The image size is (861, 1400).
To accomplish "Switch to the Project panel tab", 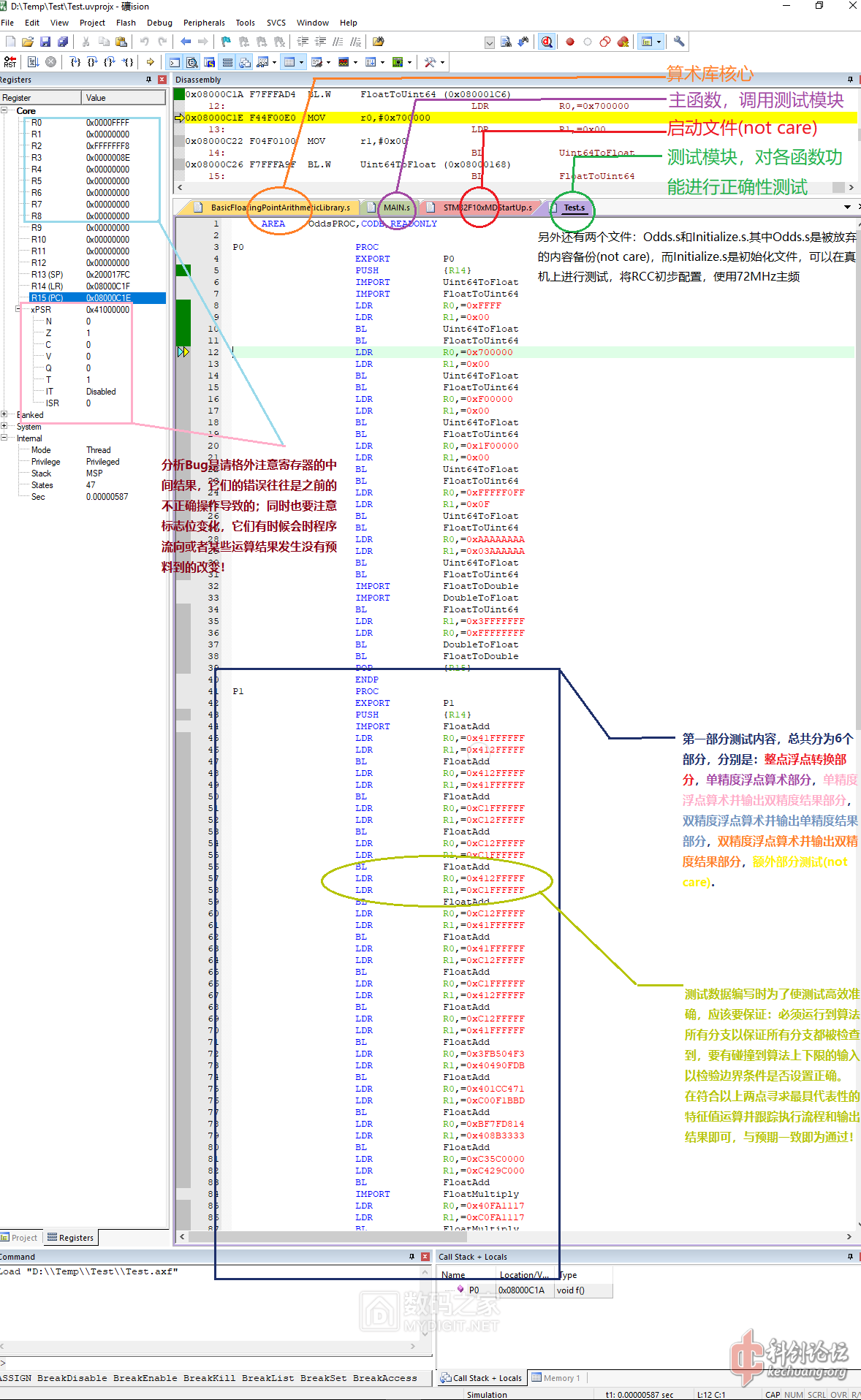I will (20, 1237).
